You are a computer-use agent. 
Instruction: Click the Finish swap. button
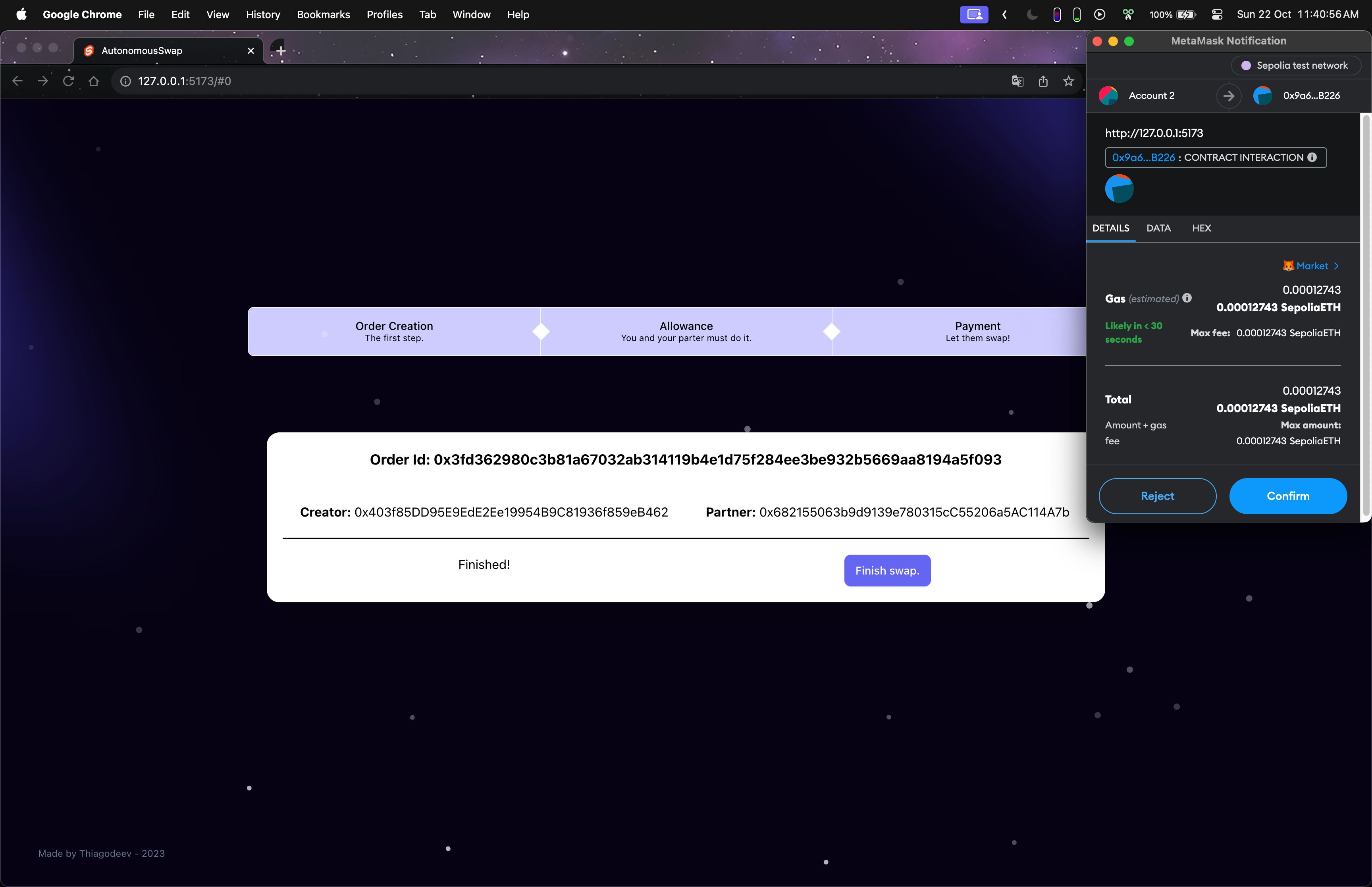887,570
